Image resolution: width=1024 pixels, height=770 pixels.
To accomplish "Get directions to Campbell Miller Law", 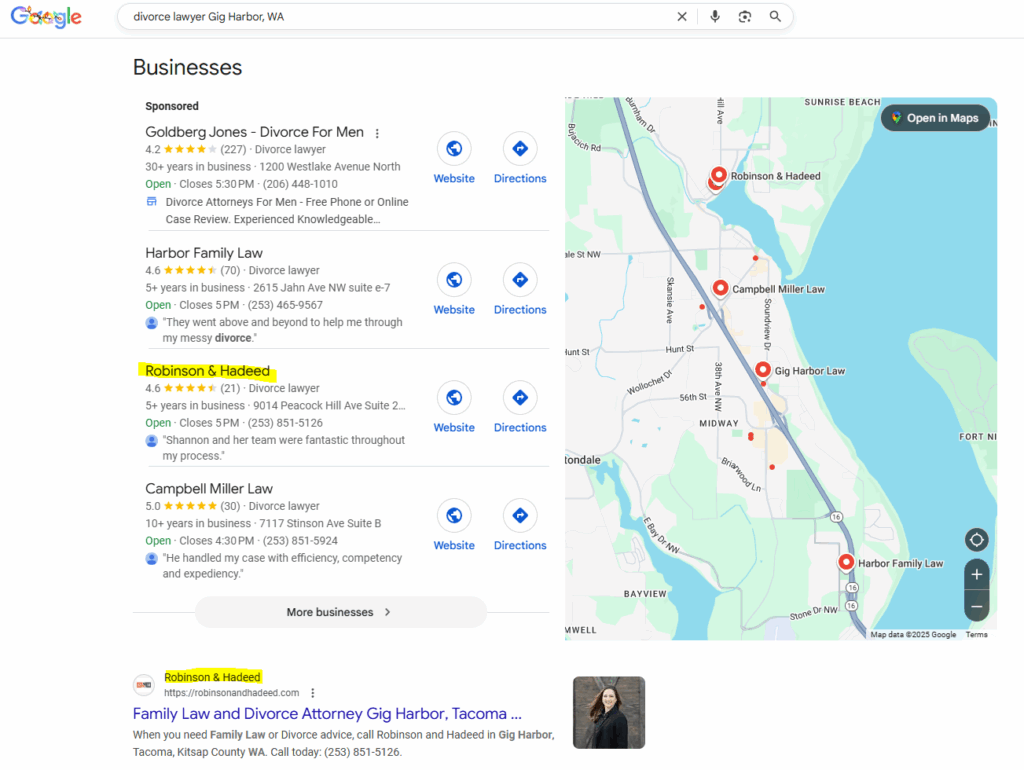I will 520,516.
